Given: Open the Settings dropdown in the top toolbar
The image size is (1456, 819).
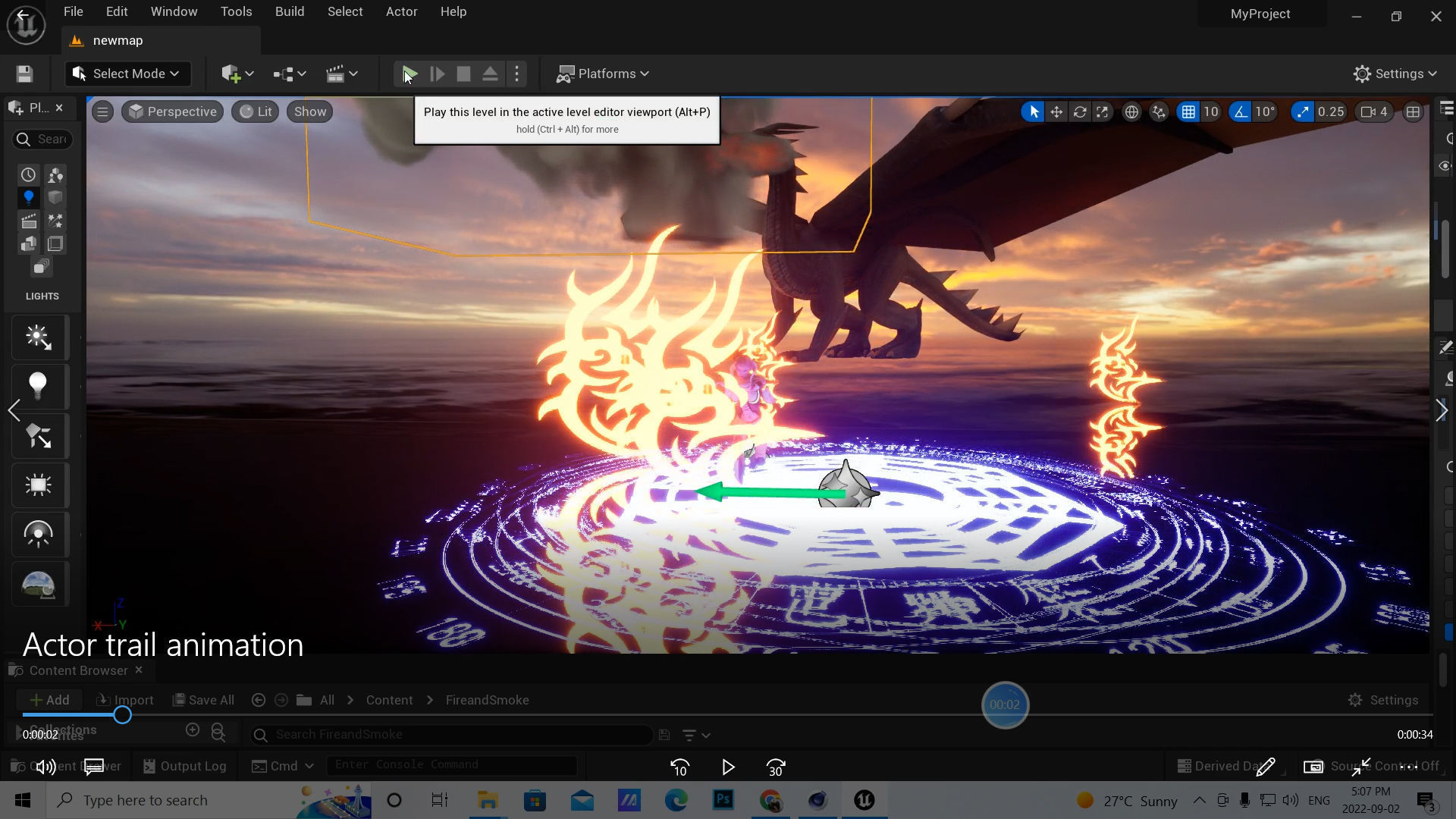Looking at the screenshot, I should pos(1395,74).
